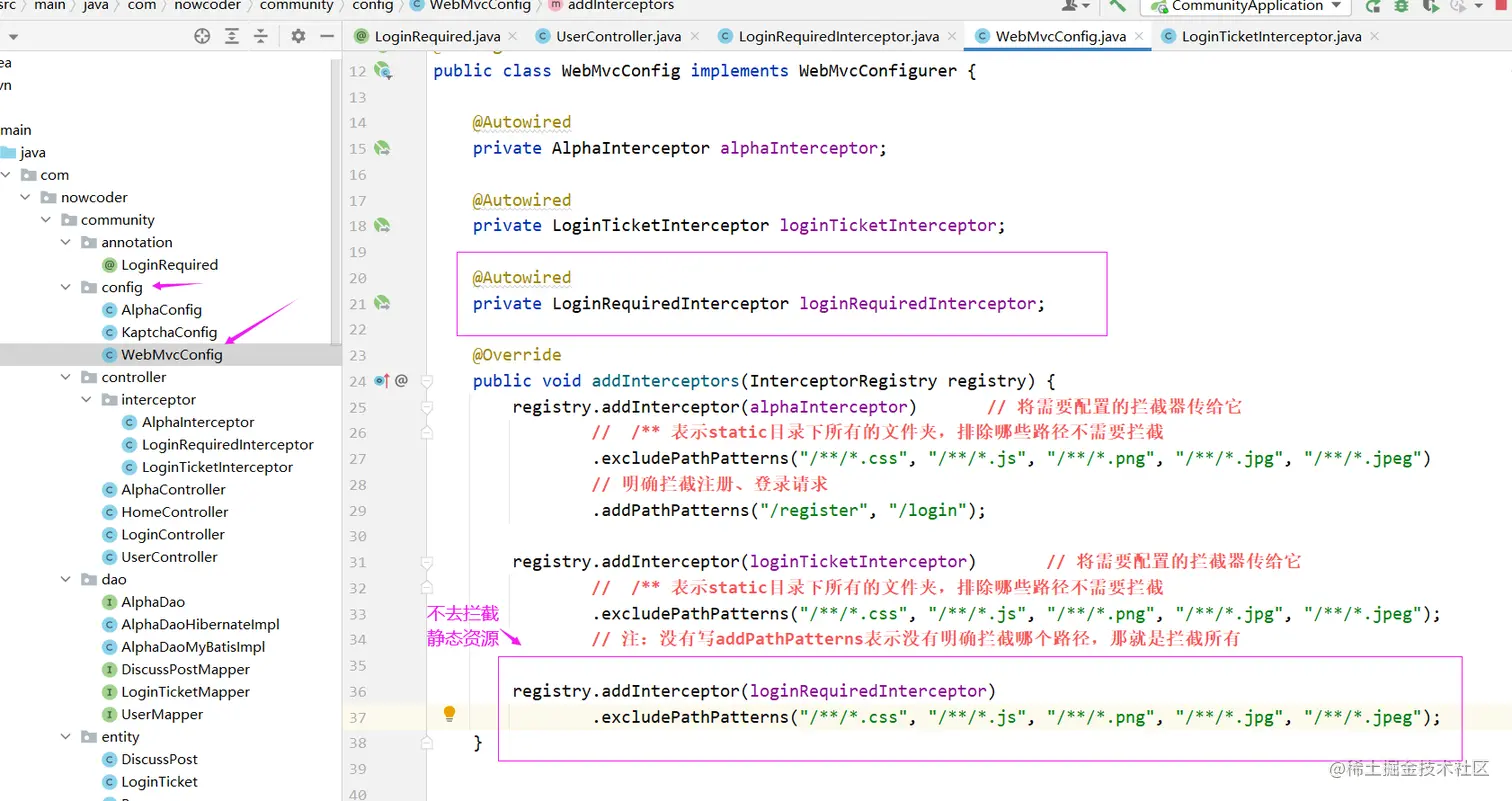Click WebMvcConfigurer in the class declaration
The height and width of the screenshot is (801, 1512).
click(x=877, y=71)
